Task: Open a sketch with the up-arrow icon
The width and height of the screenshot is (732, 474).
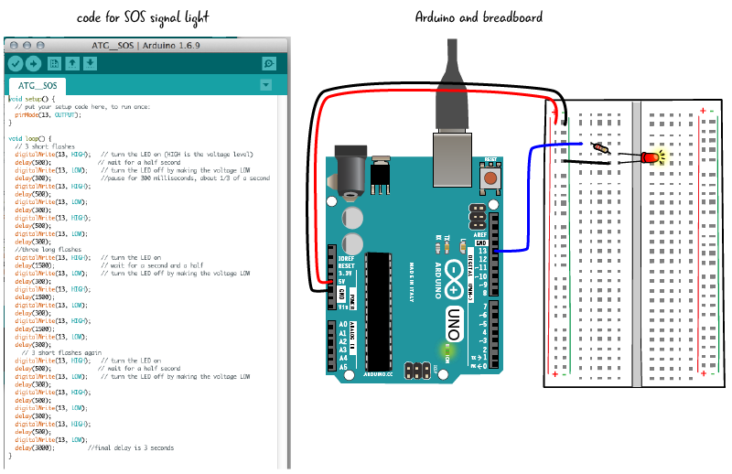Action: [x=72, y=64]
